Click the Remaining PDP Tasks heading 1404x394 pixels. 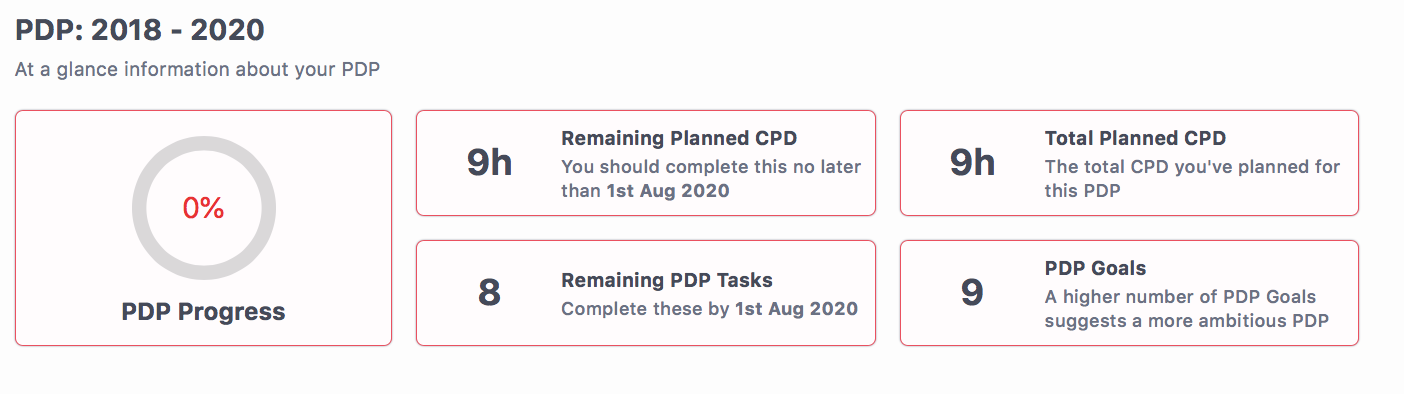667,281
